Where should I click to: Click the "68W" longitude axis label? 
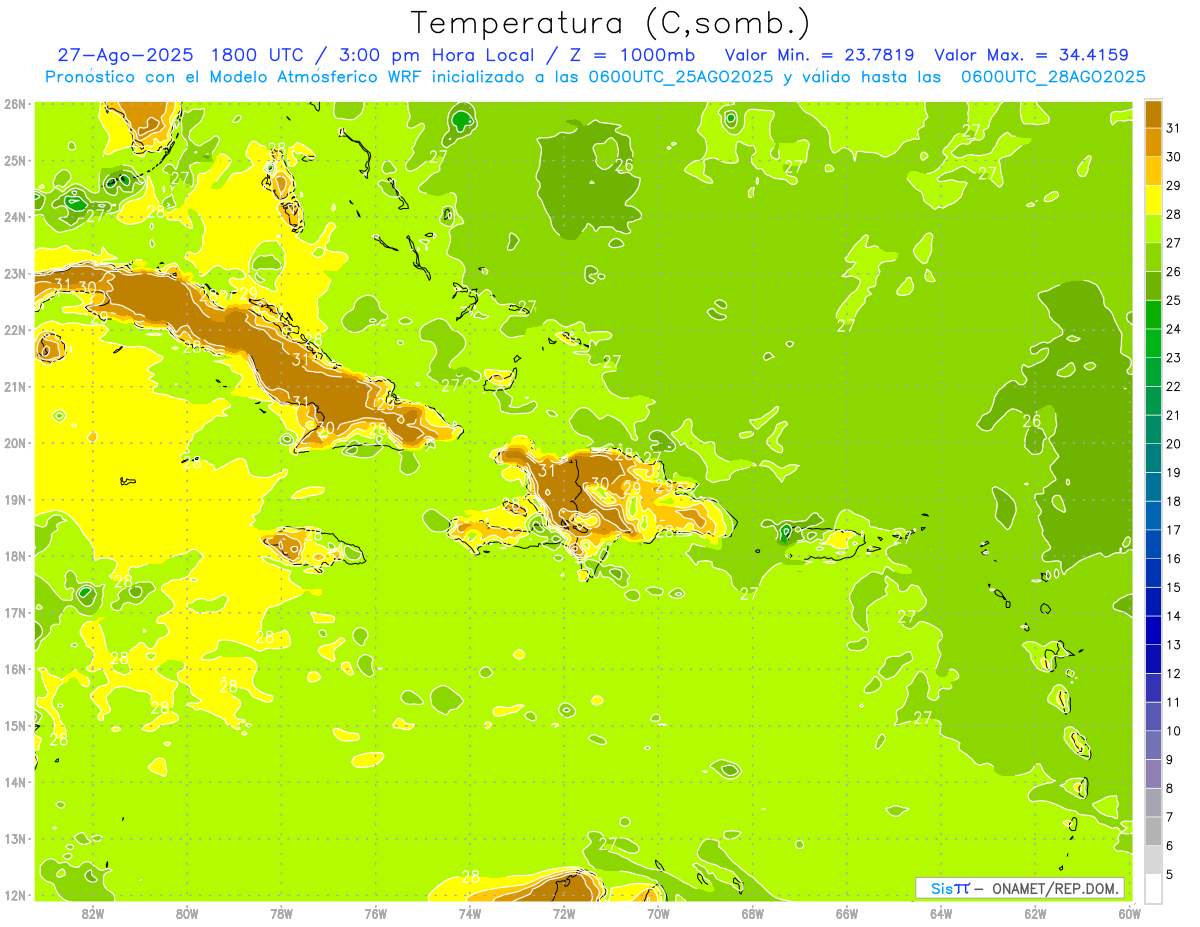752,913
